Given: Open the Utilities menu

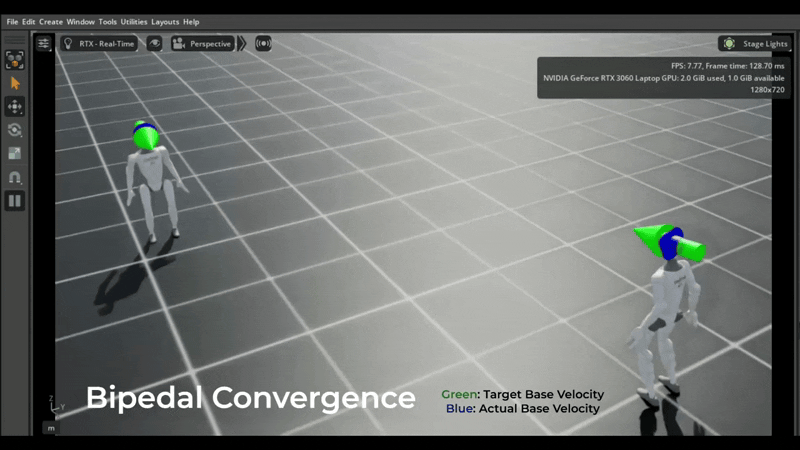Looking at the screenshot, I should 134,22.
